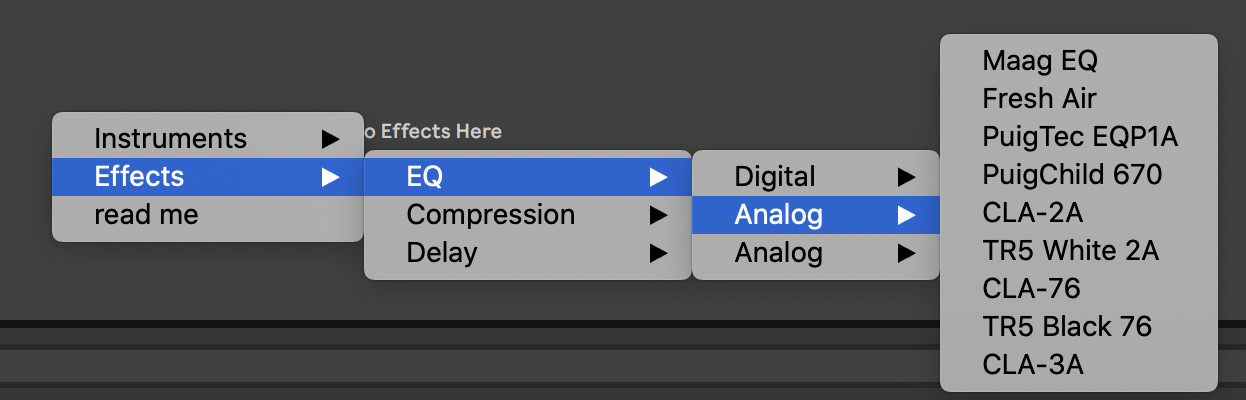Viewport: 1246px width, 400px height.
Task: Select the Fresh Air plugin
Action: tap(1039, 99)
